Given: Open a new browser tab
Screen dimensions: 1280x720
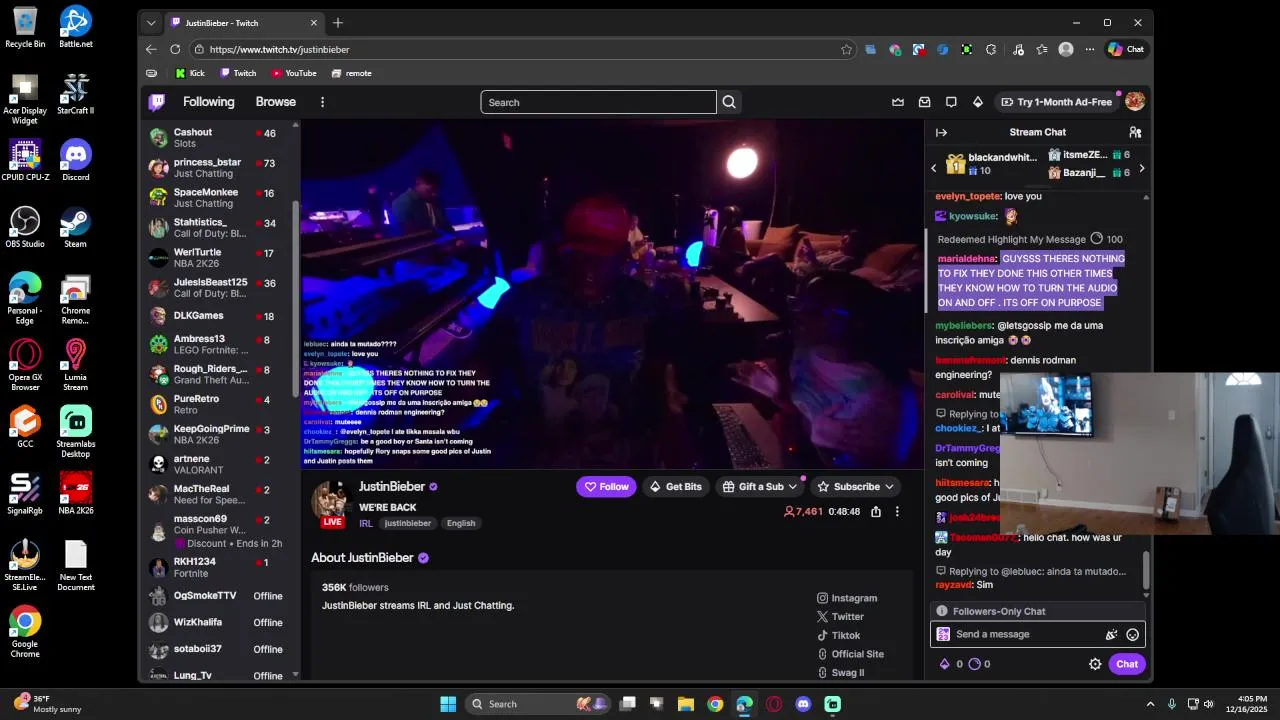Looking at the screenshot, I should point(338,22).
